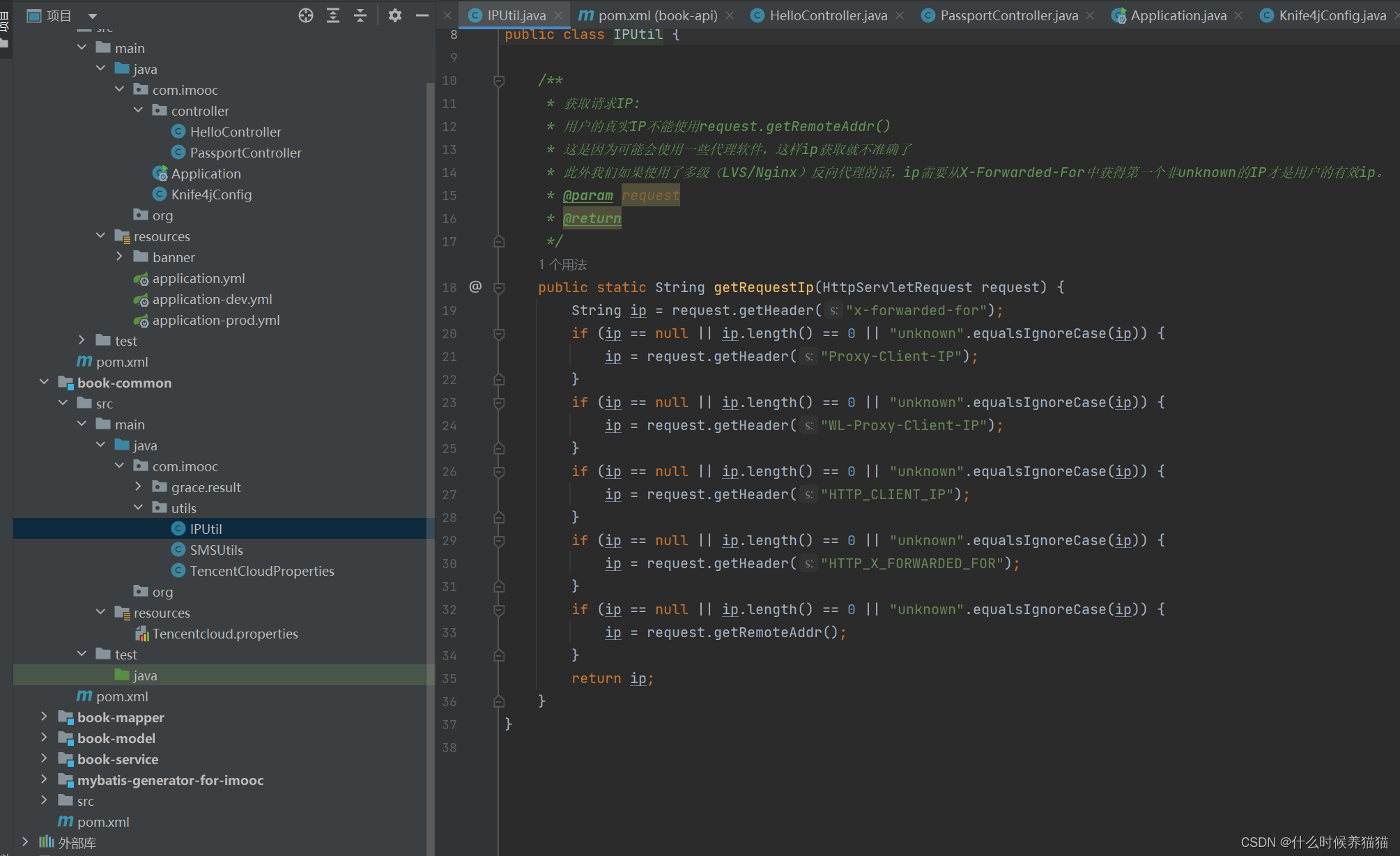Expand the grace.result package
1400x856 pixels.
(138, 487)
